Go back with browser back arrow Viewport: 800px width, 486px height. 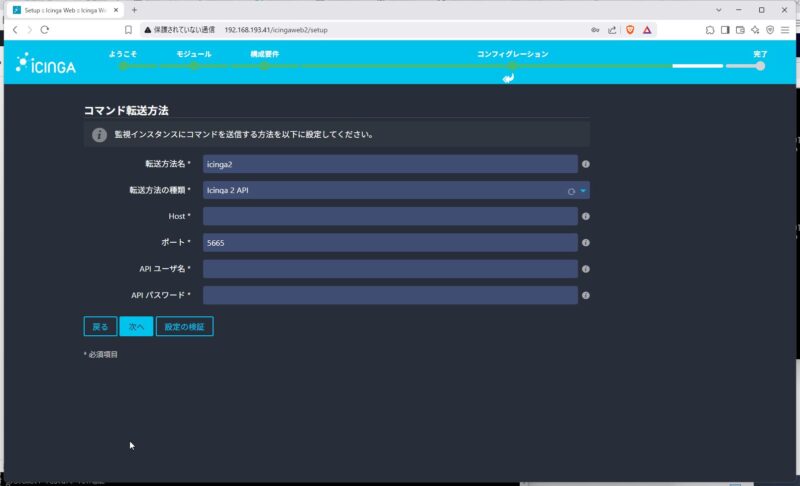point(15,30)
